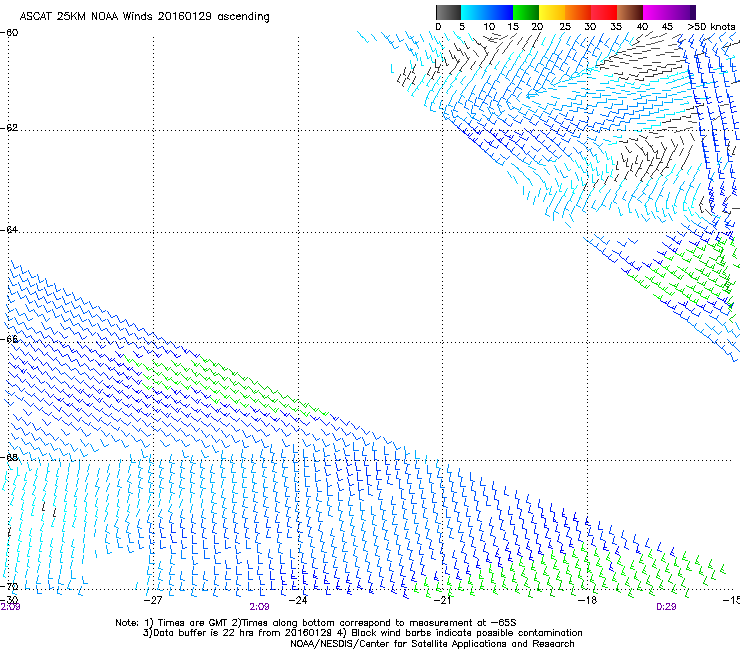The height and width of the screenshot is (650, 740).
Task: Select the gray 0-5 knots color bar segment
Action: [x=448, y=12]
